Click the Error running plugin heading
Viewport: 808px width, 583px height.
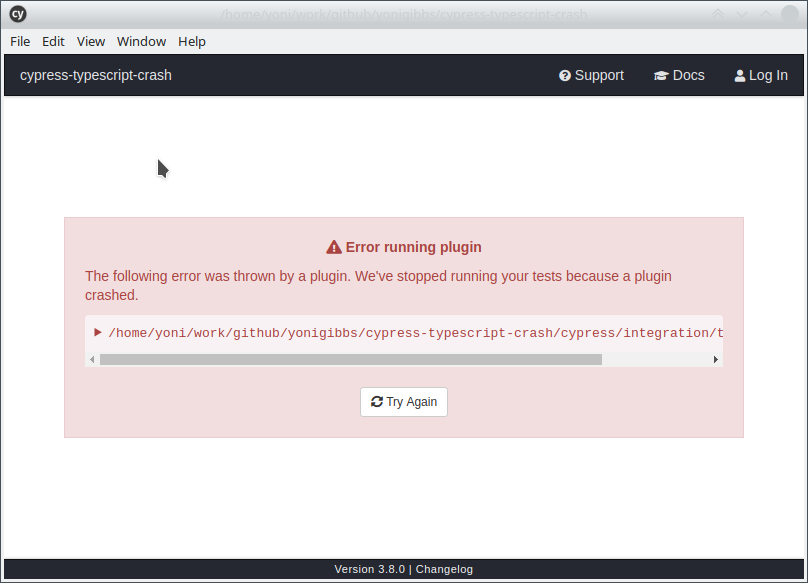(404, 247)
